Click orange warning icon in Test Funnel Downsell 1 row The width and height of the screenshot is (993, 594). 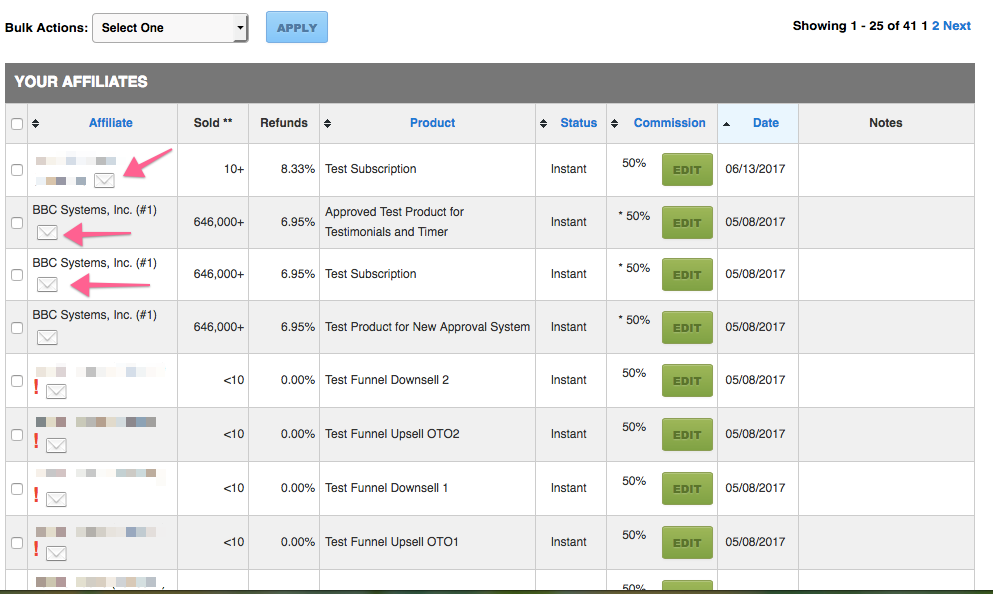click(37, 496)
